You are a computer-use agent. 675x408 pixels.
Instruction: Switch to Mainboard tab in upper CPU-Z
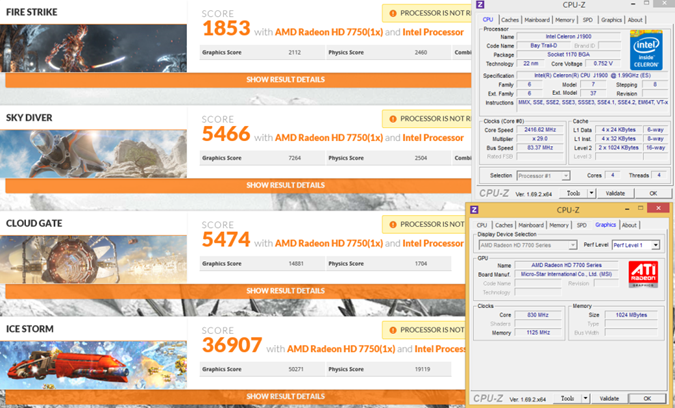537,20
